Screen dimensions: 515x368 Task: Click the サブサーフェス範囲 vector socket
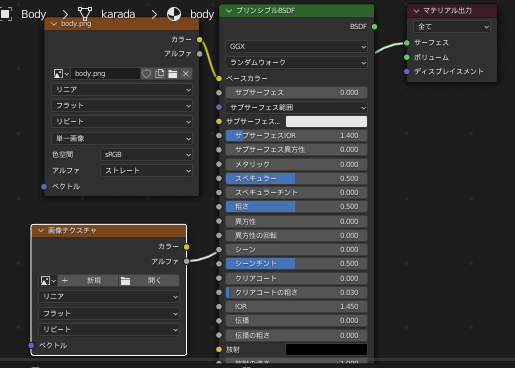click(x=219, y=107)
